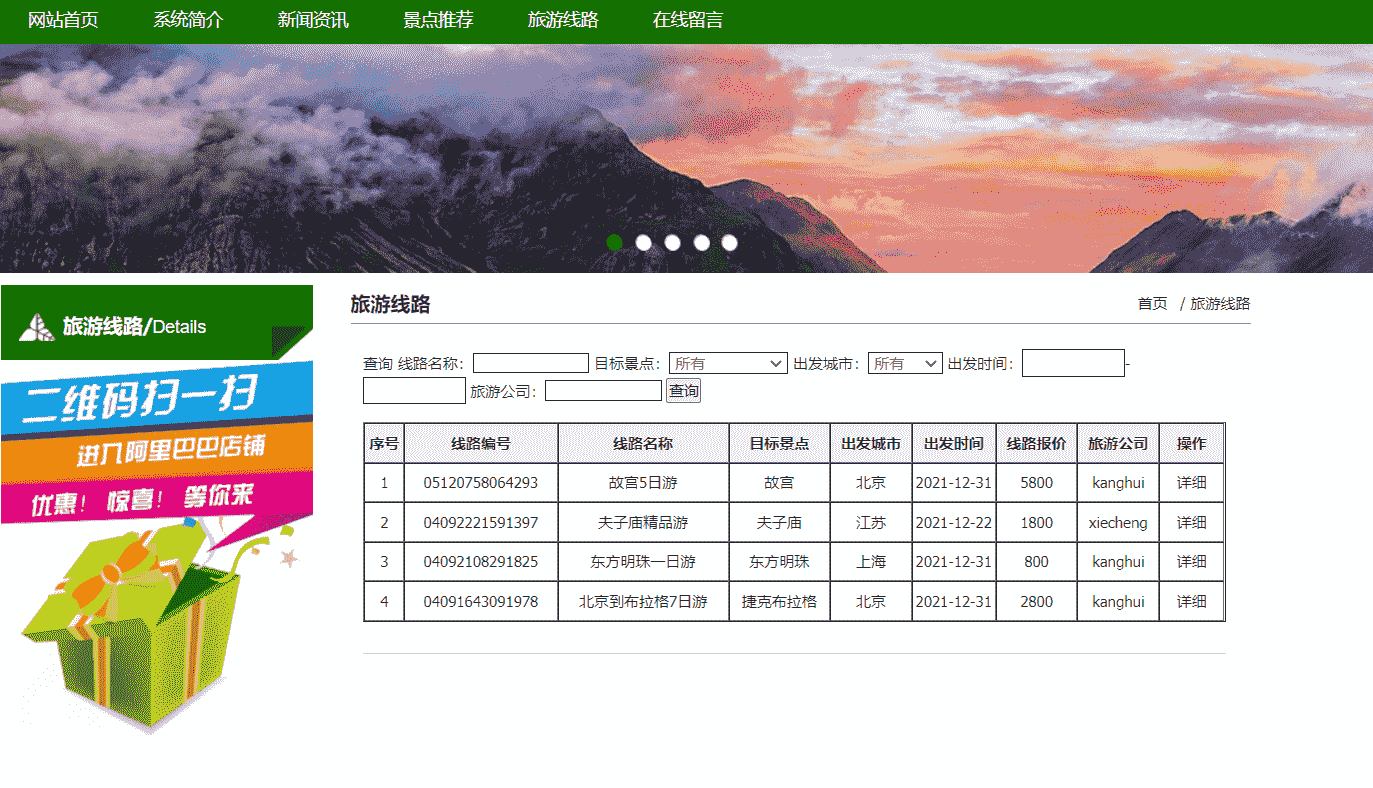Open 详细 for 东方明珠一日游 row
Screen dimensions: 1373x788
point(1191,562)
